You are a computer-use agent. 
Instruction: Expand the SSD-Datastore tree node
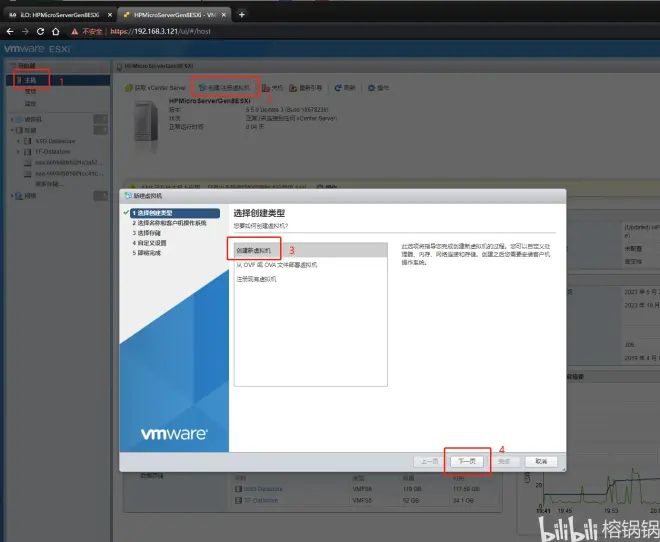coord(19,141)
